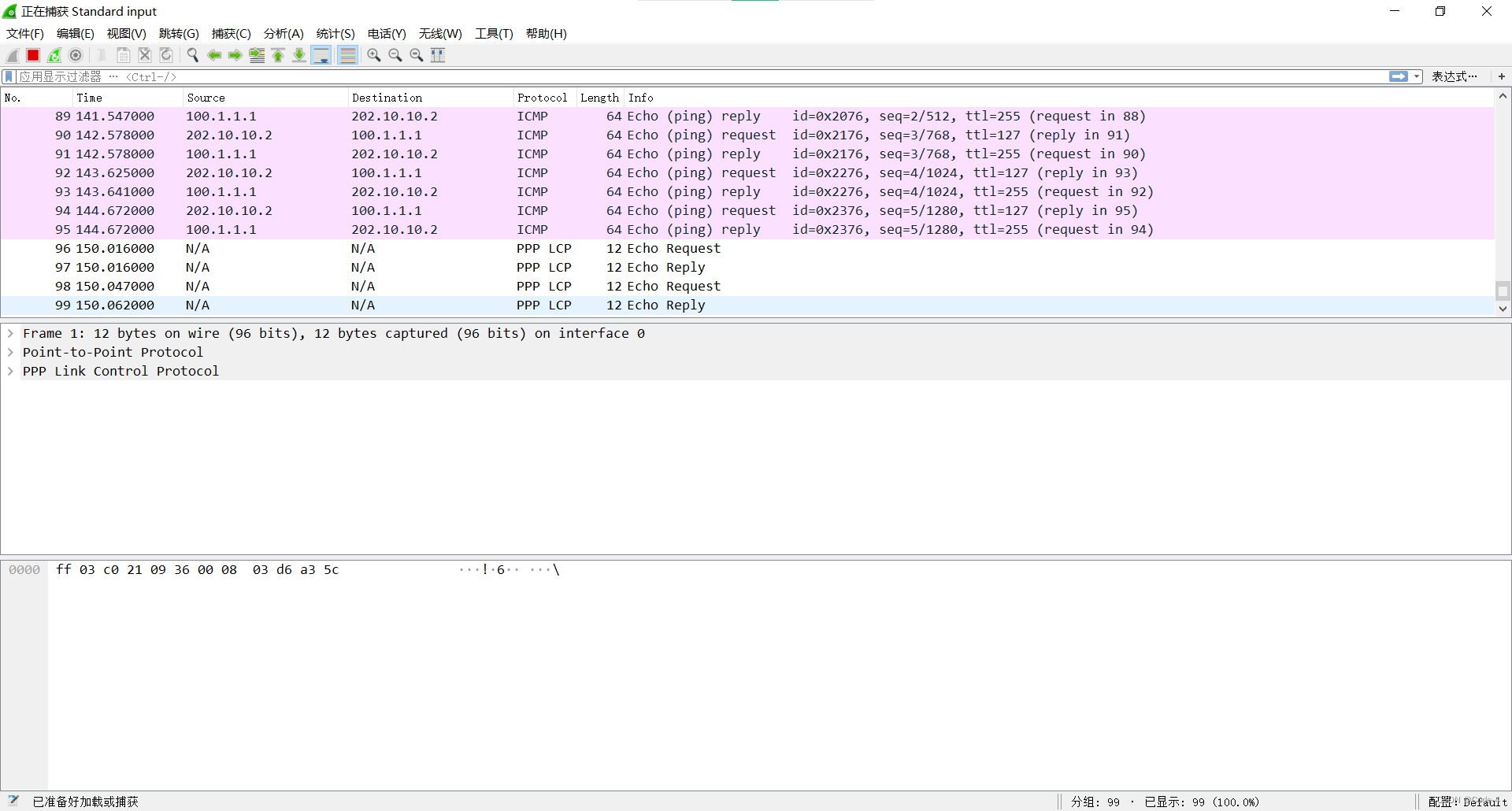Image resolution: width=1512 pixels, height=811 pixels.
Task: Open the 视图(V) menu
Action: (127, 34)
